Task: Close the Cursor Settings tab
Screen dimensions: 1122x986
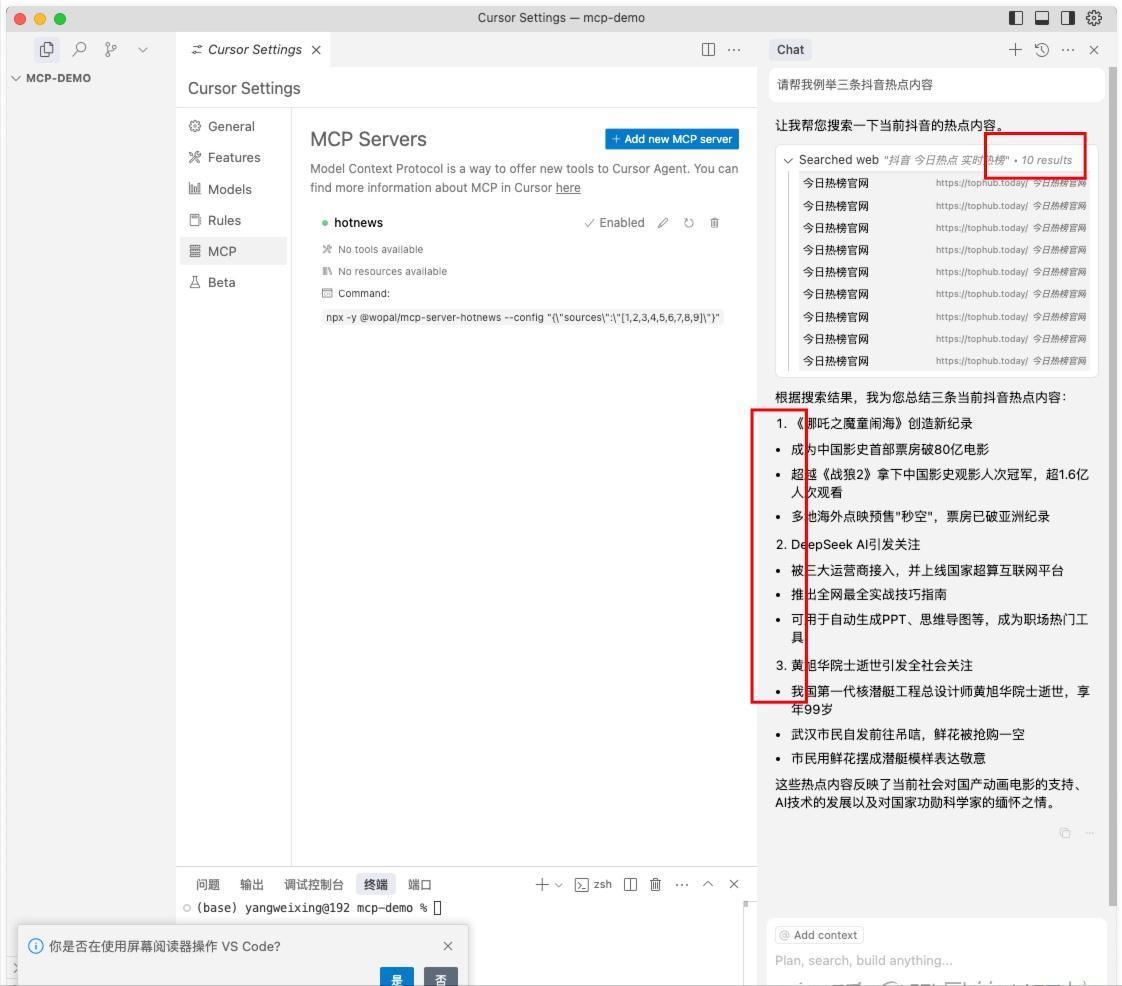Action: 316,49
